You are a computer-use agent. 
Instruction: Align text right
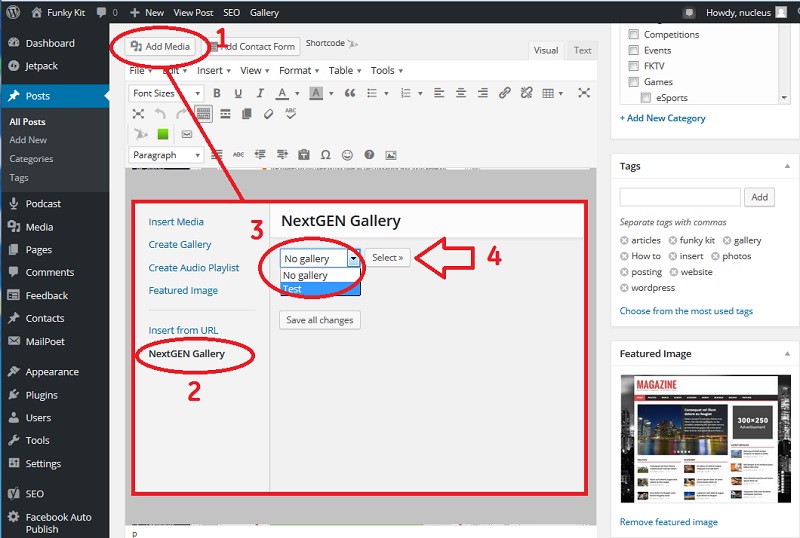pyautogui.click(x=483, y=93)
